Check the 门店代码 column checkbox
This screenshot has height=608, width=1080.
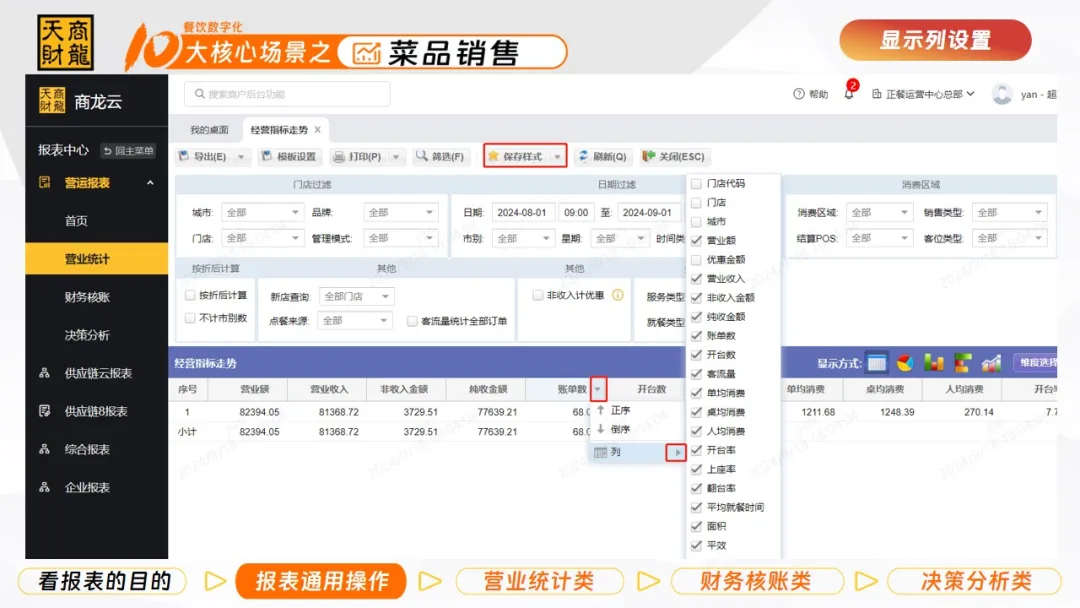click(696, 184)
